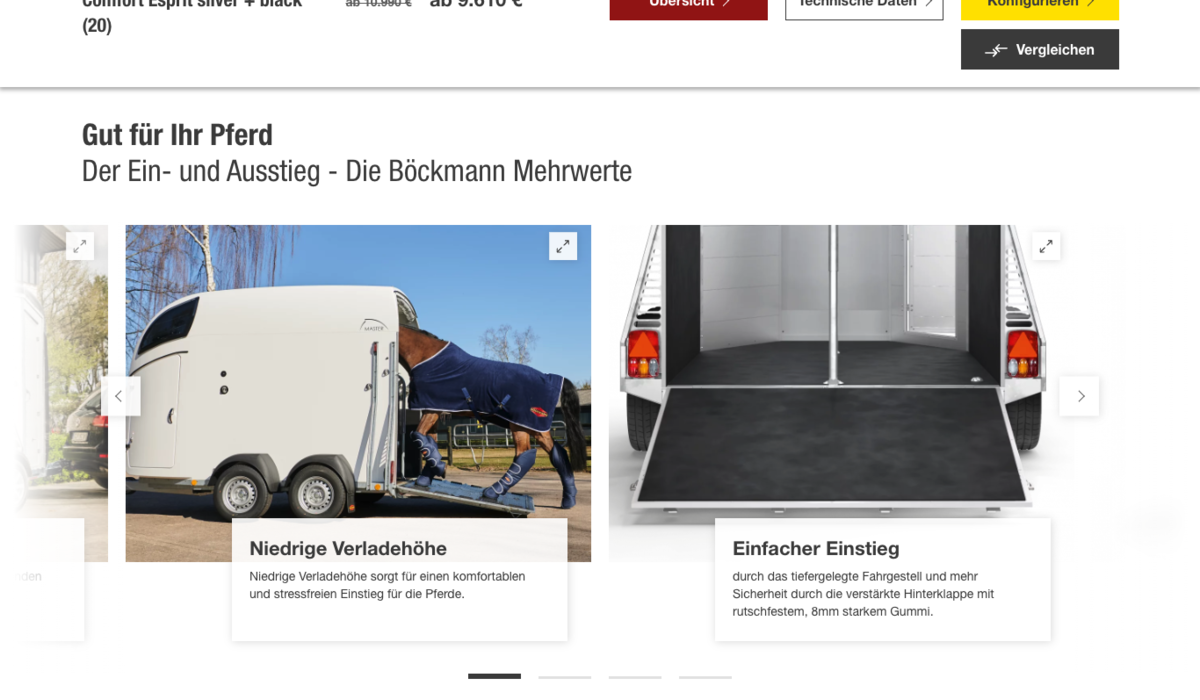The width and height of the screenshot is (1200, 700).
Task: Select first carousel page indicator
Action: coord(494,677)
